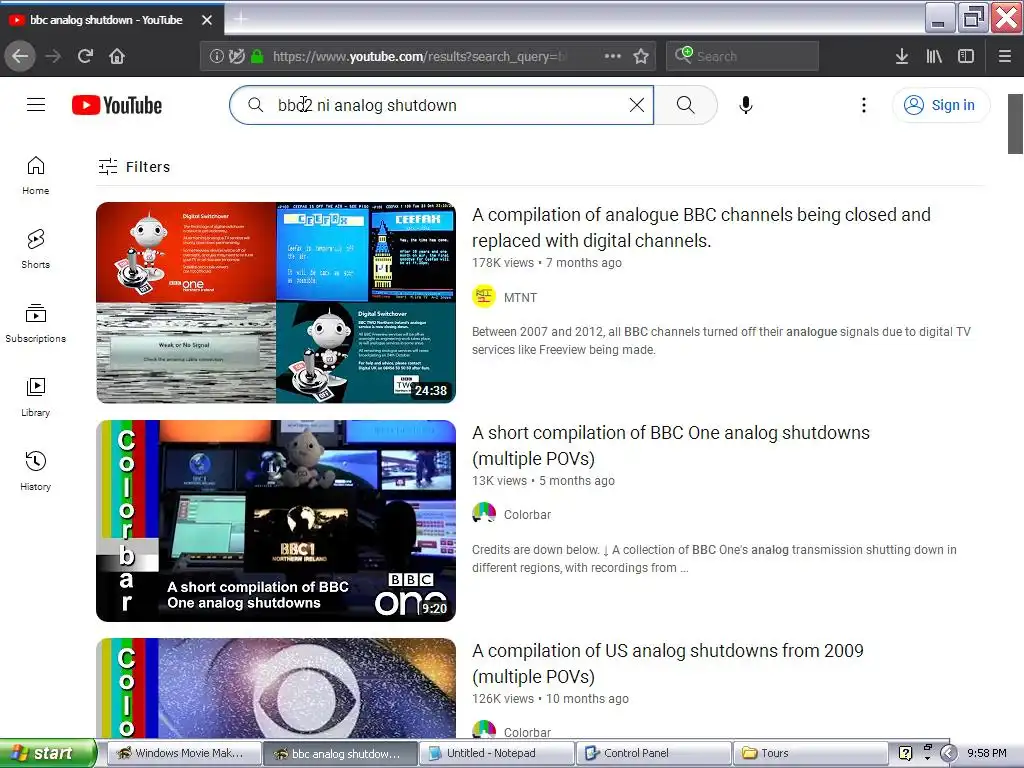Open the BBC One analog shutdowns thumbnail
The image size is (1024, 768).
[x=276, y=520]
